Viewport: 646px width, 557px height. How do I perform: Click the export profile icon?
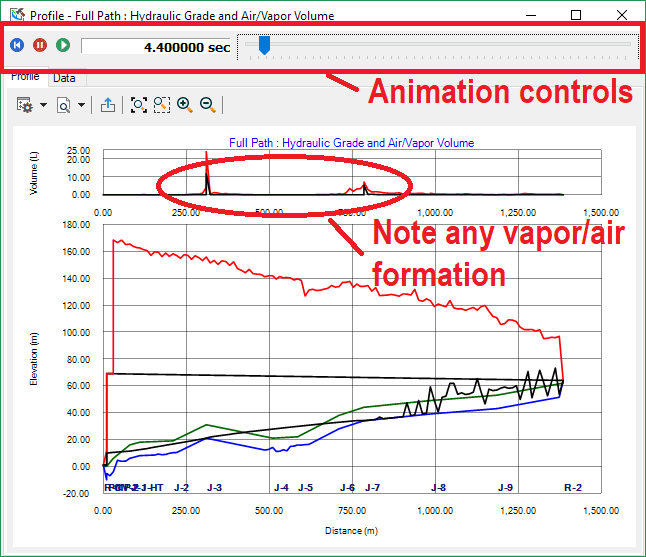[108, 105]
